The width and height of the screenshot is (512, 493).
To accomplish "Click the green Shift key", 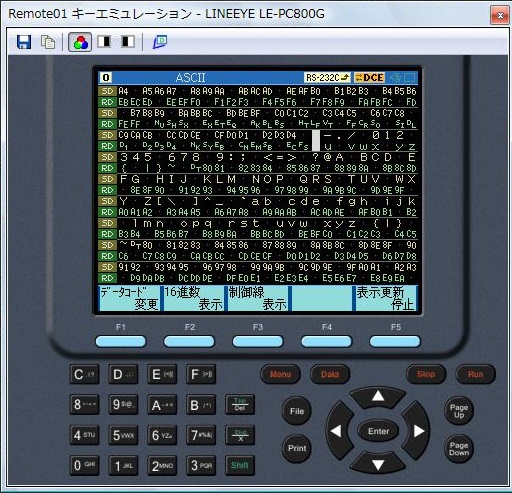I will coord(240,465).
